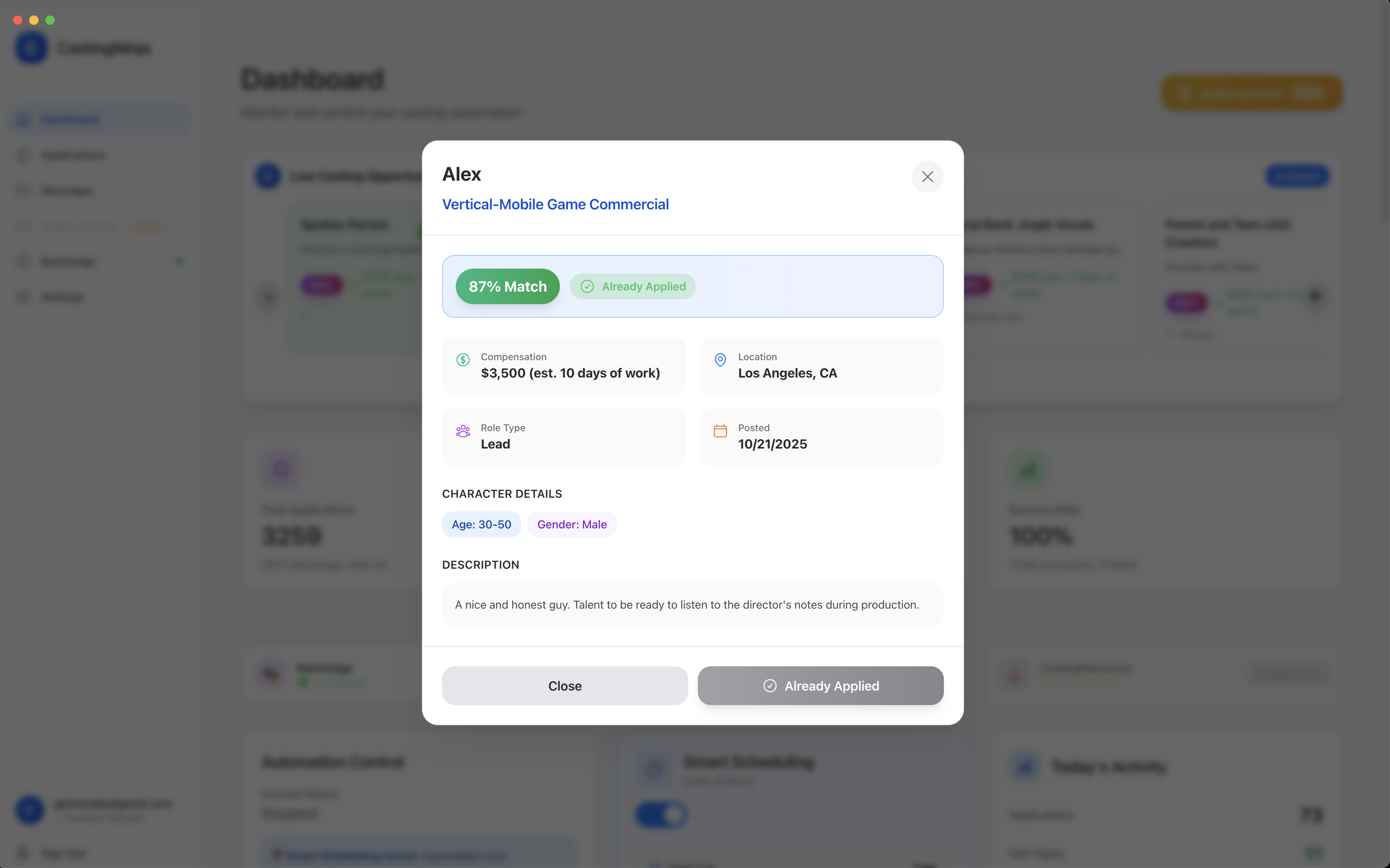Click the dollar Compensation icon
The image size is (1390, 868).
coord(463,360)
